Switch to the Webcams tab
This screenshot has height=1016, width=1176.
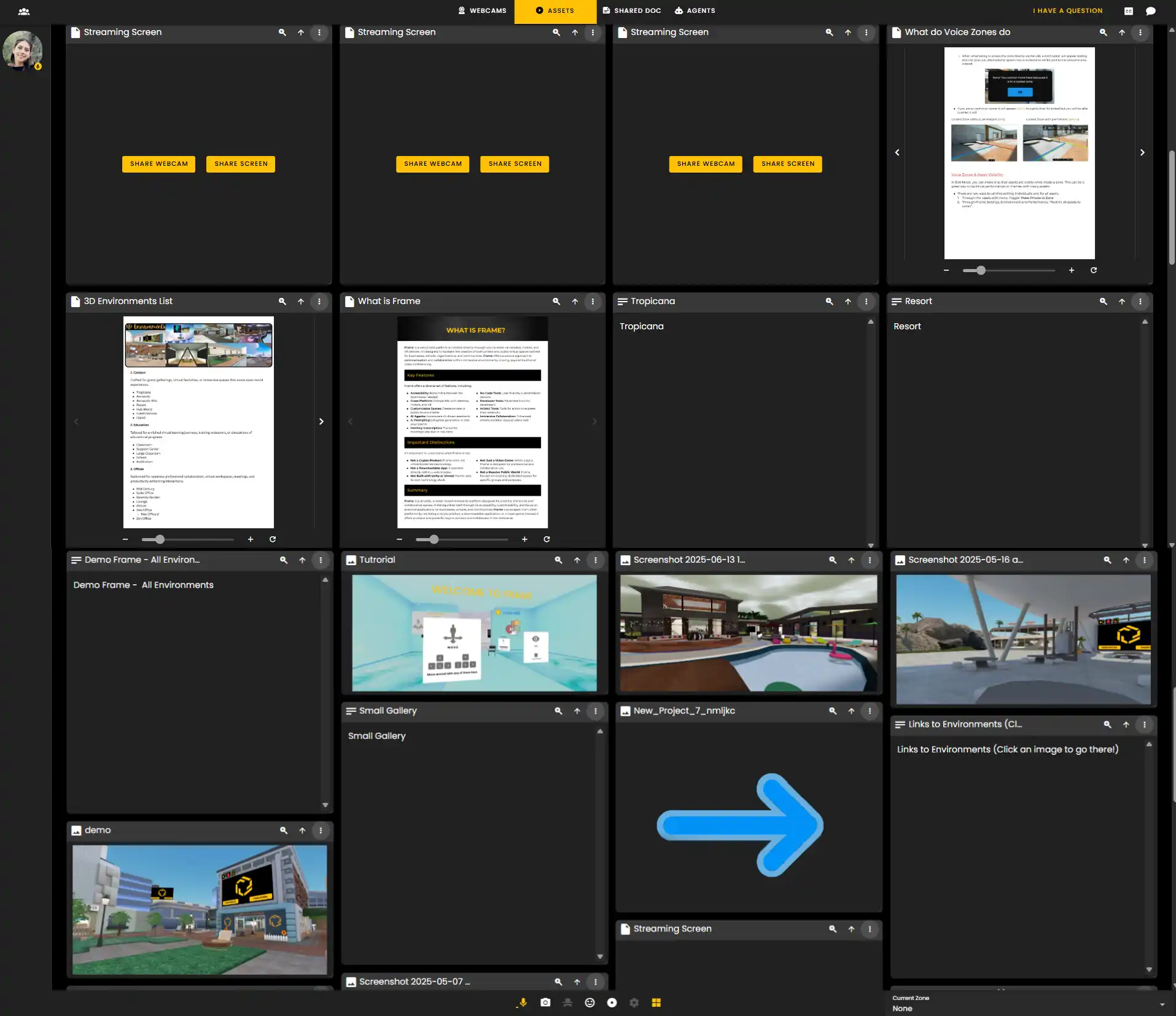(482, 10)
